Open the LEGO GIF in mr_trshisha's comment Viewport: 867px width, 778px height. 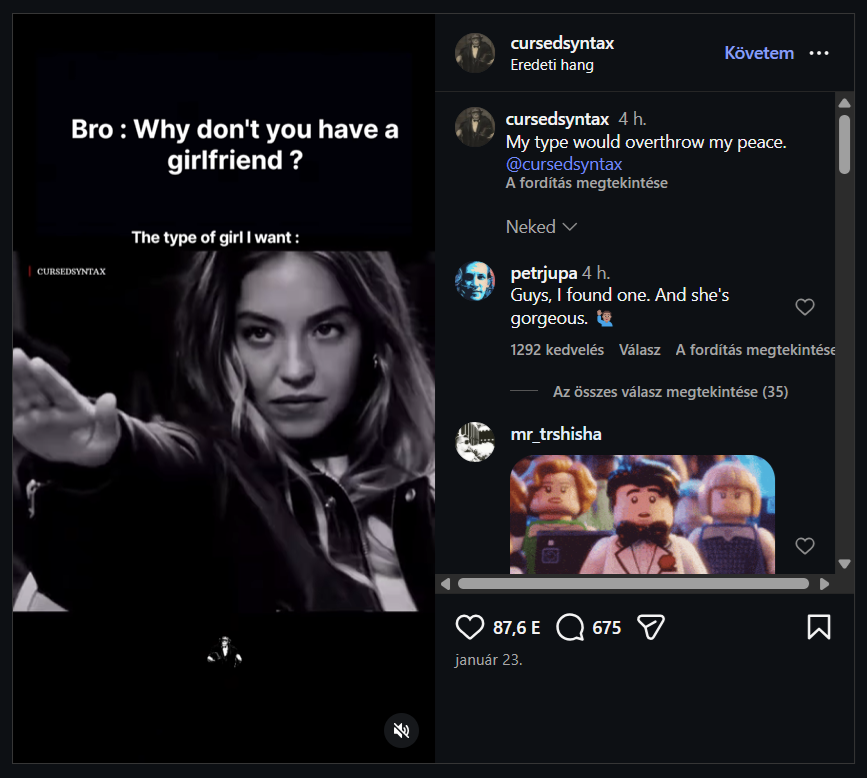pos(642,514)
